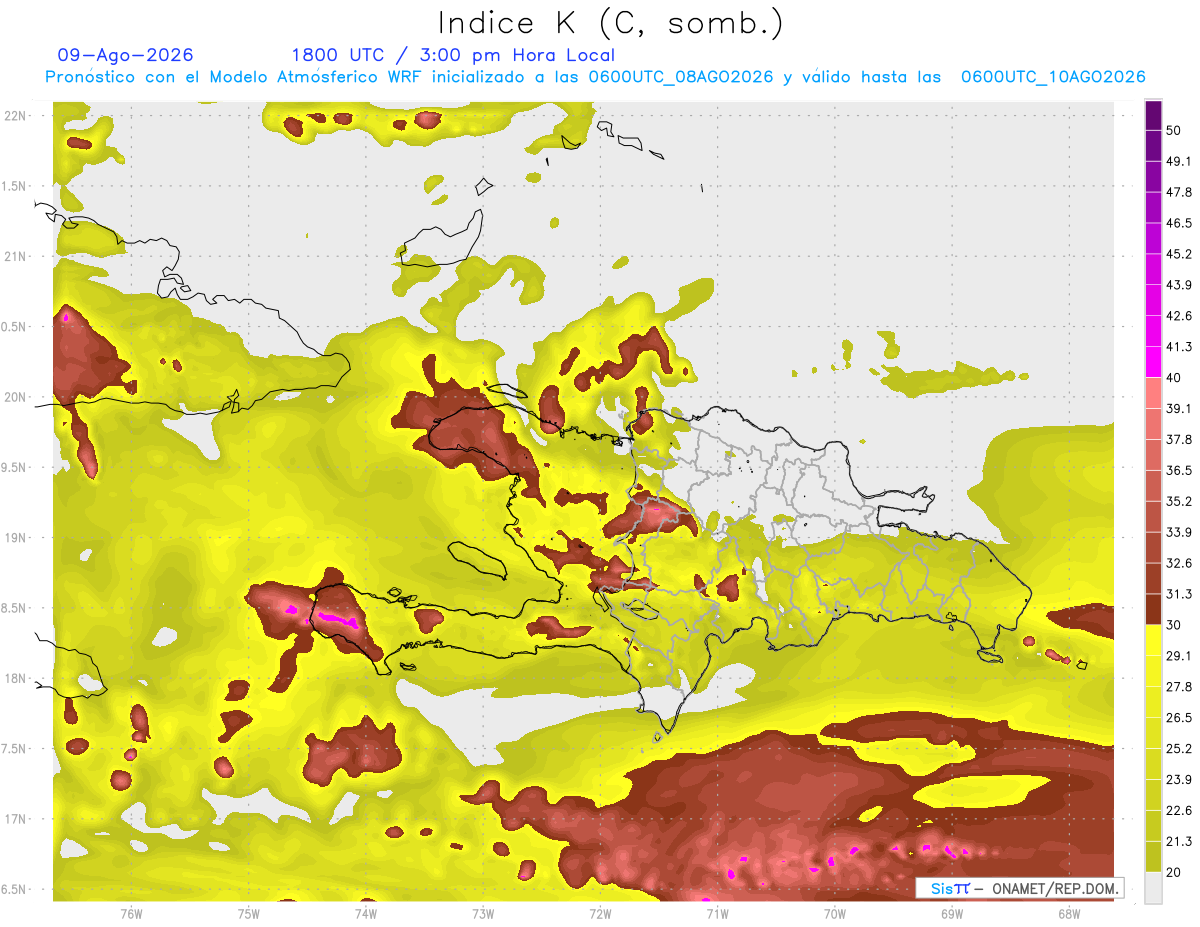Click the "25.2" color scale label
This screenshot has height=927, width=1200.
(1179, 749)
